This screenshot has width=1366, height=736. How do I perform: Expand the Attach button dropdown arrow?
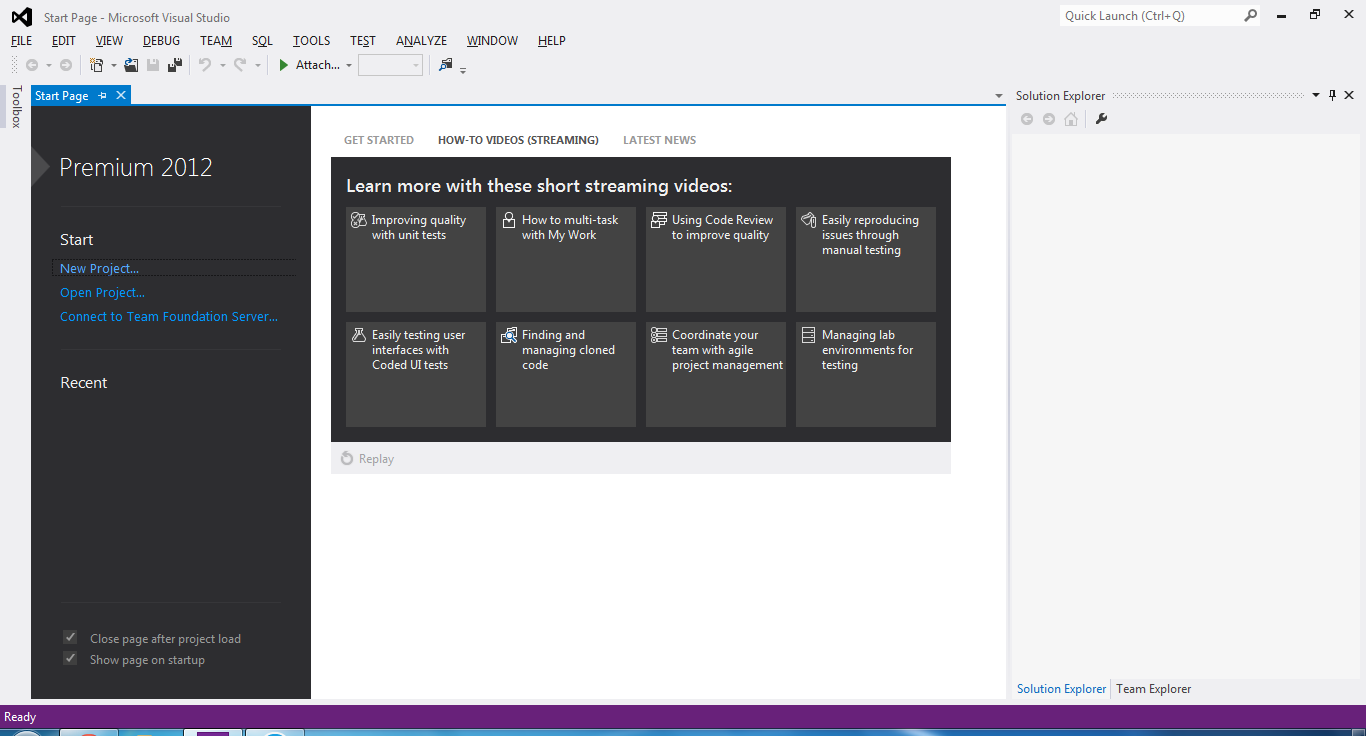tap(349, 66)
